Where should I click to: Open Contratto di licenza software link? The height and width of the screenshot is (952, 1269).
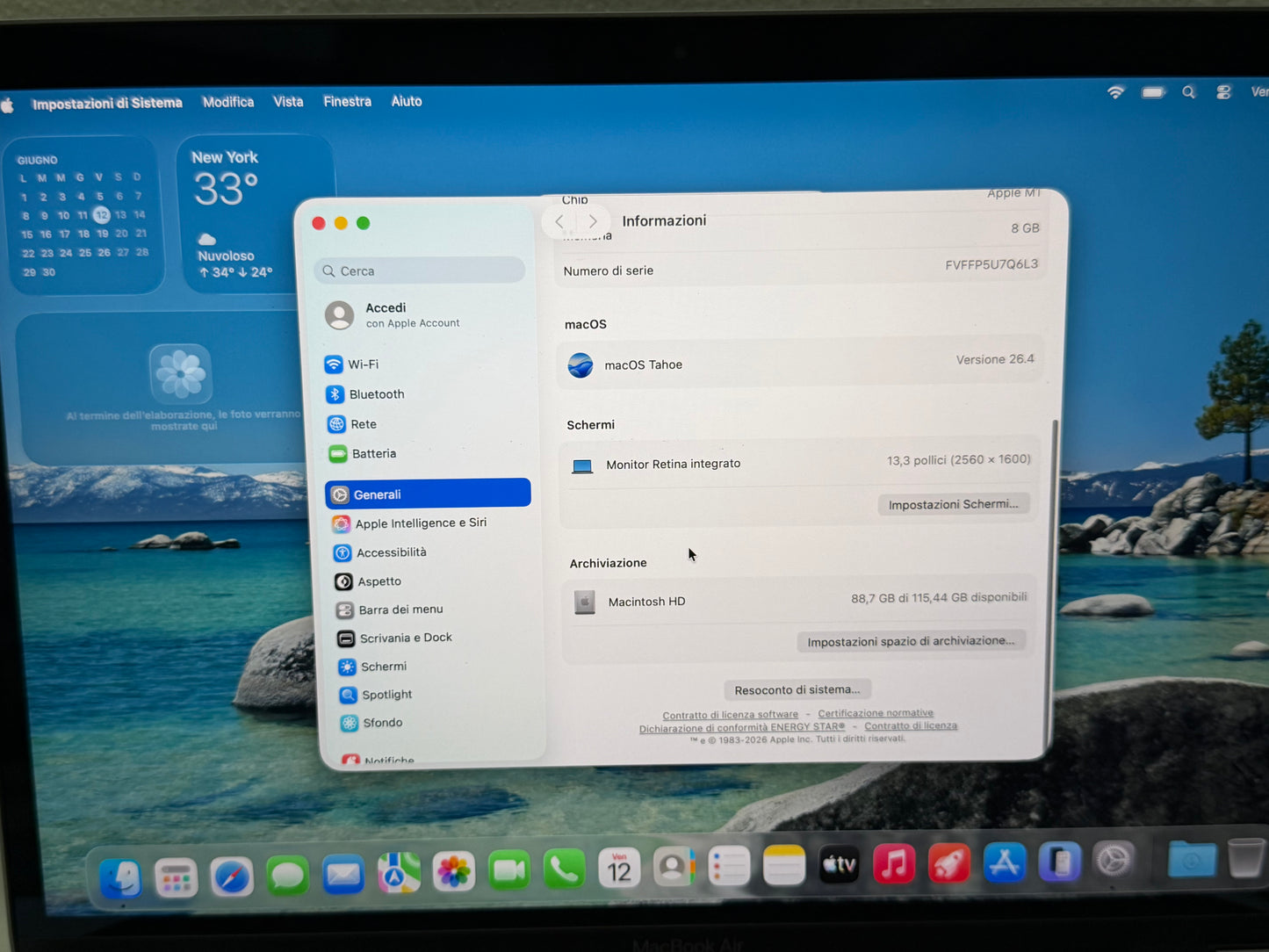pyautogui.click(x=731, y=715)
